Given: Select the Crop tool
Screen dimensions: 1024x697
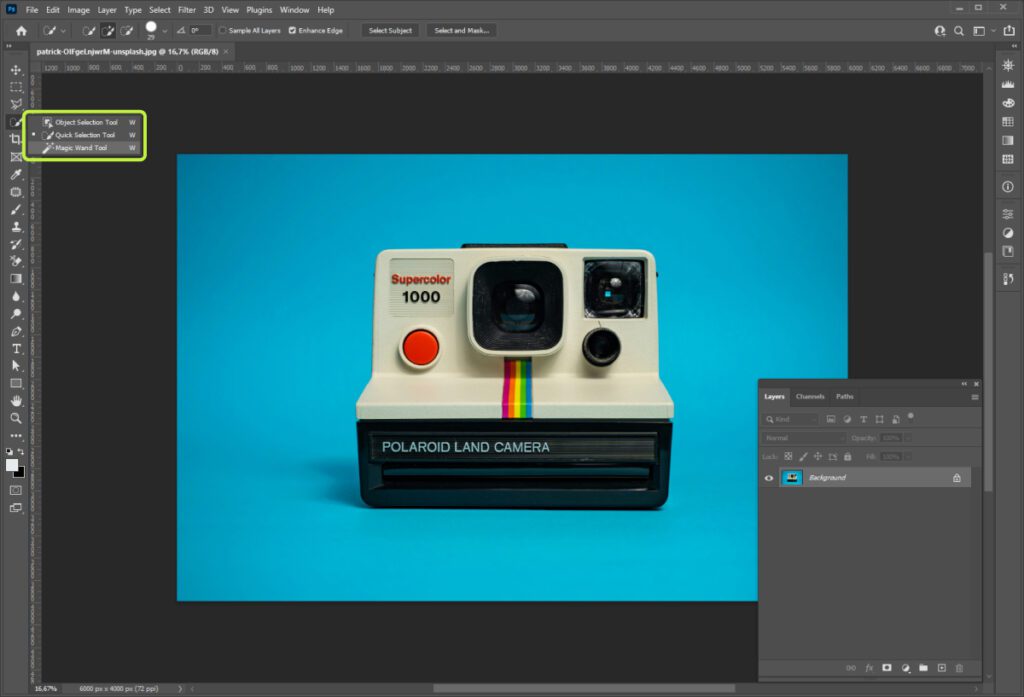Looking at the screenshot, I should point(16,138).
